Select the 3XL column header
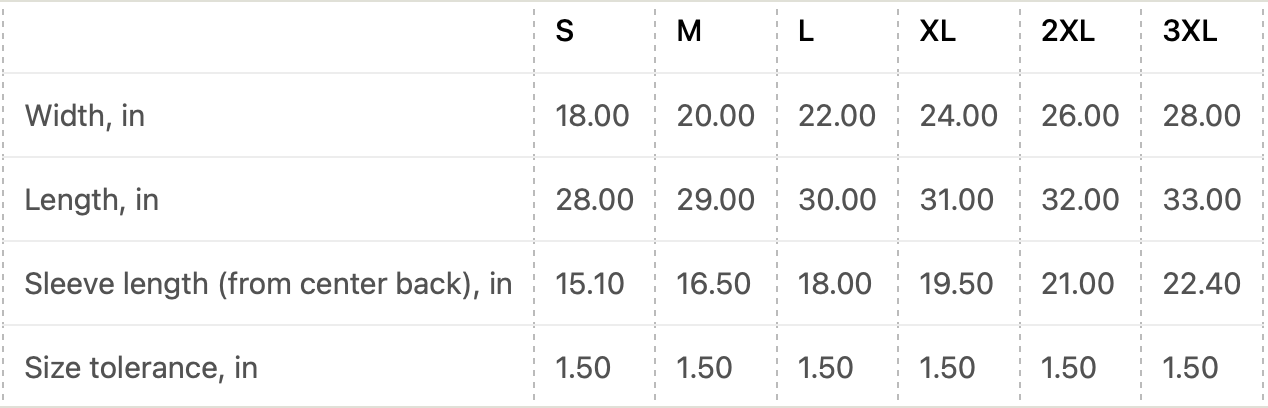This screenshot has height=408, width=1268. [x=1190, y=32]
